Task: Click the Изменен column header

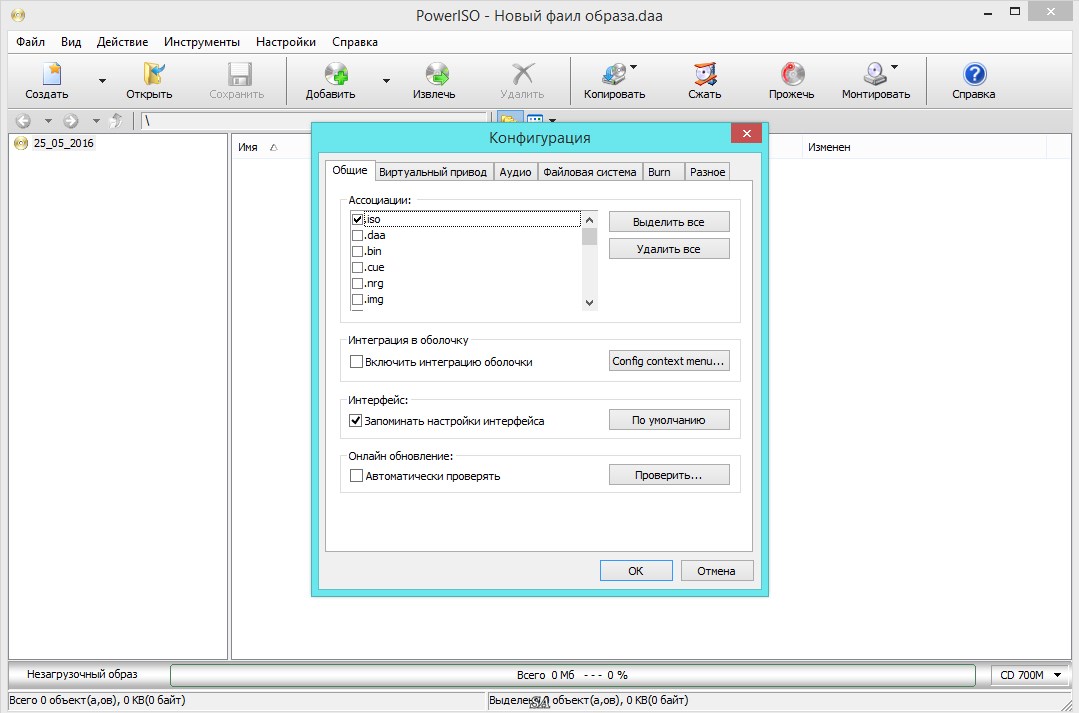Action: click(x=829, y=147)
